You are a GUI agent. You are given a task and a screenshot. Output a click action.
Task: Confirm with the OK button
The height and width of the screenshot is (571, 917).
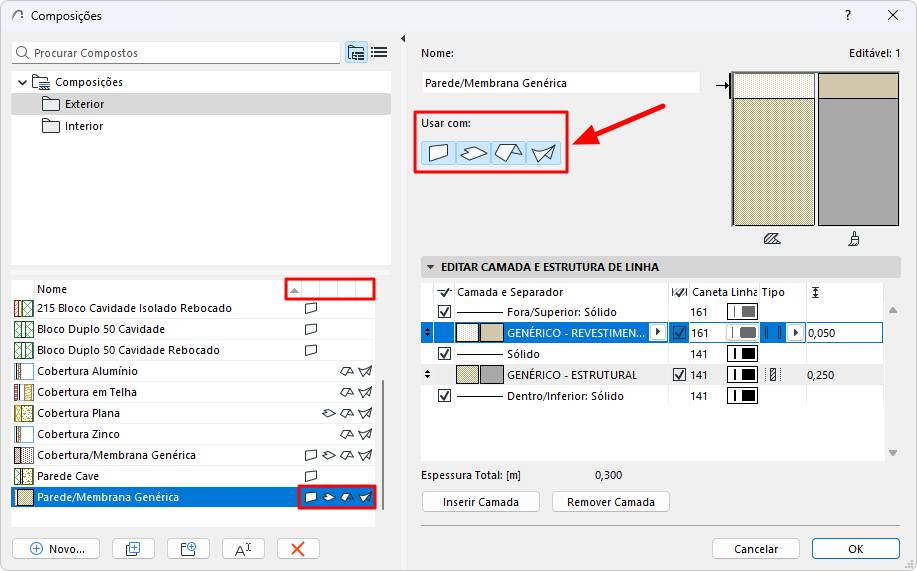click(856, 549)
